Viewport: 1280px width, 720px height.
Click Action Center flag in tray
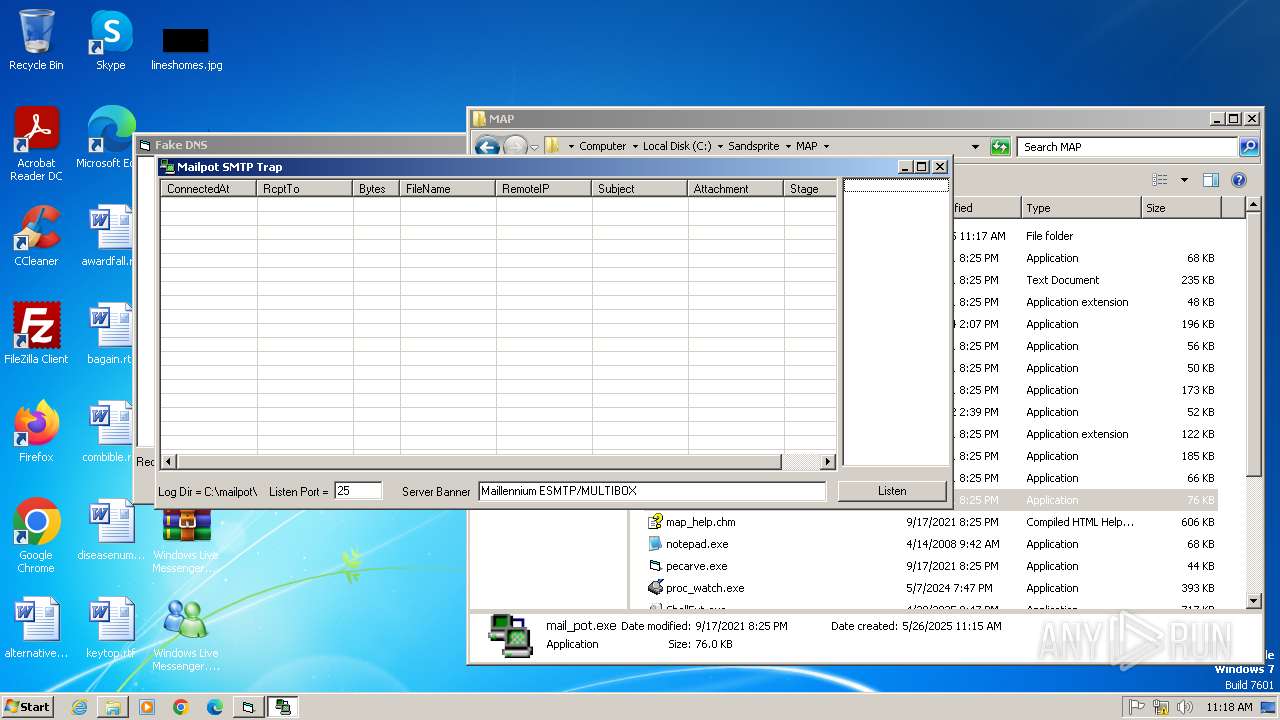pos(1137,707)
